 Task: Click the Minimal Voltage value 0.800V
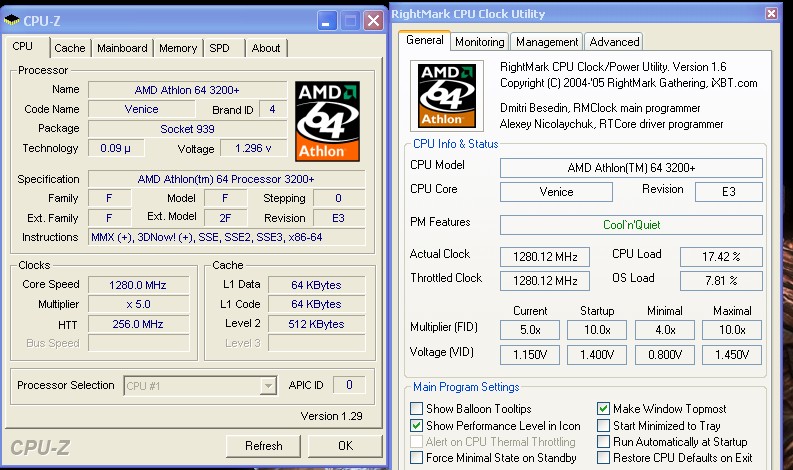[x=665, y=355]
